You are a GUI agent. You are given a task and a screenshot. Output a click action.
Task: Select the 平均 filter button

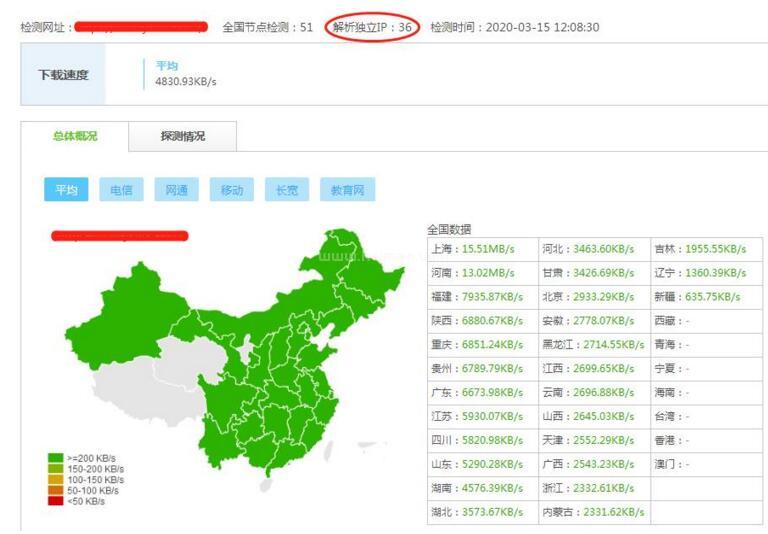[66, 190]
